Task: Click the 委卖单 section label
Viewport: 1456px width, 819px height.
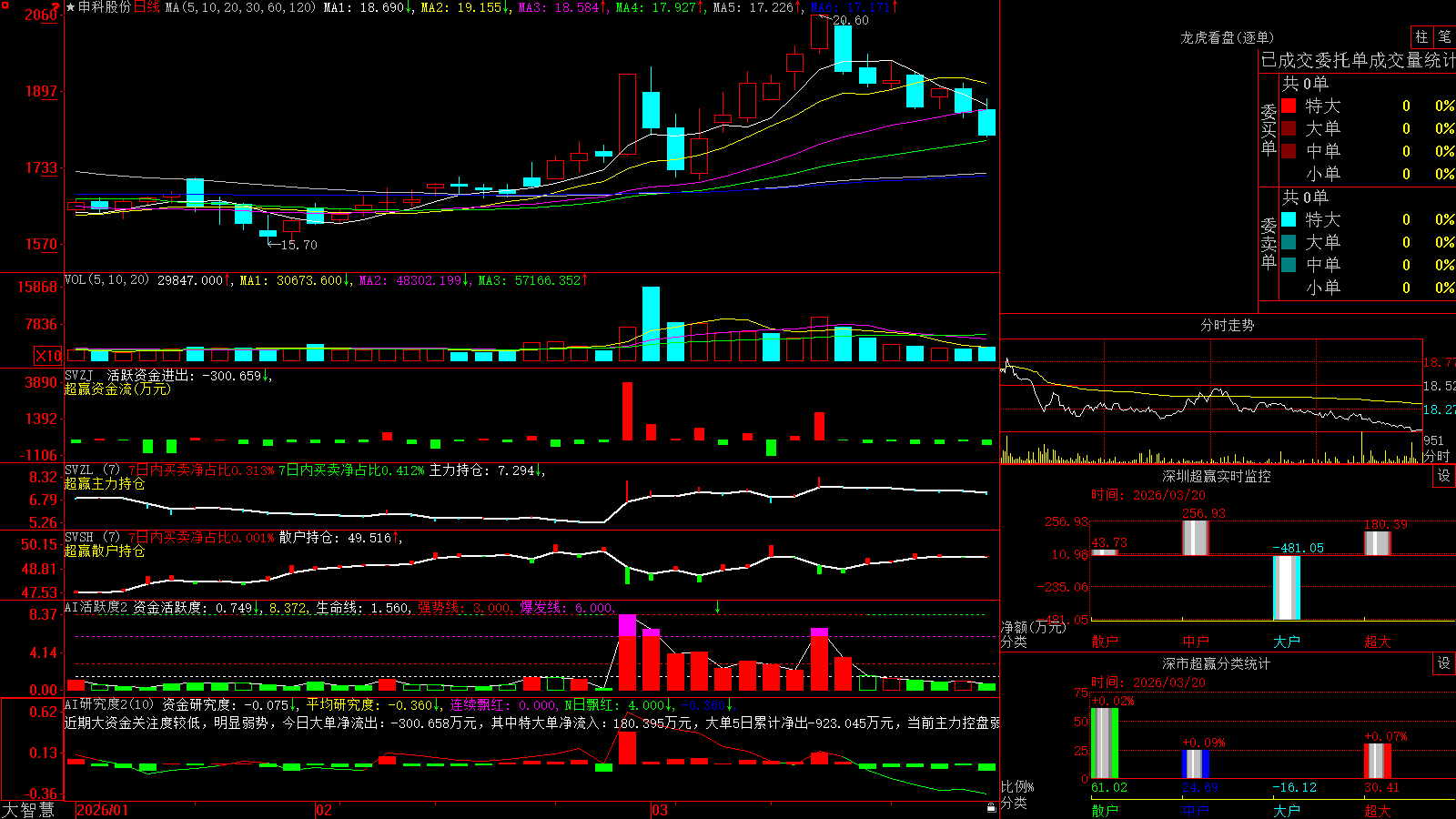Action: (x=1269, y=243)
